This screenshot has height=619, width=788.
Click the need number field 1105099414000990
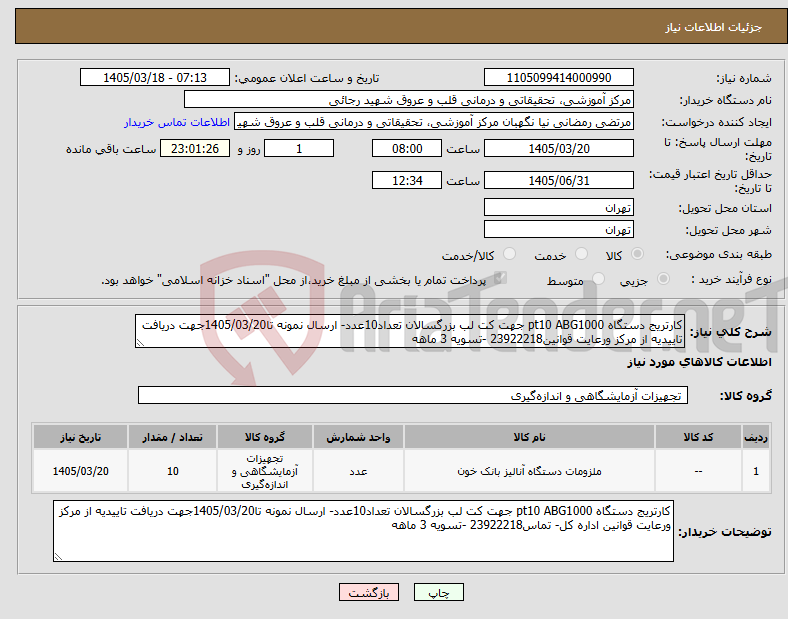[x=559, y=77]
